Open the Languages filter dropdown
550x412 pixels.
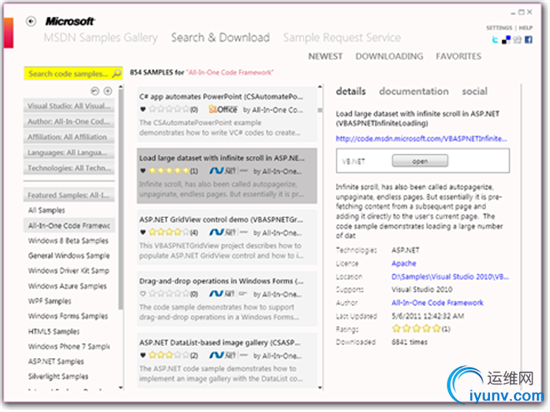[x=69, y=153]
